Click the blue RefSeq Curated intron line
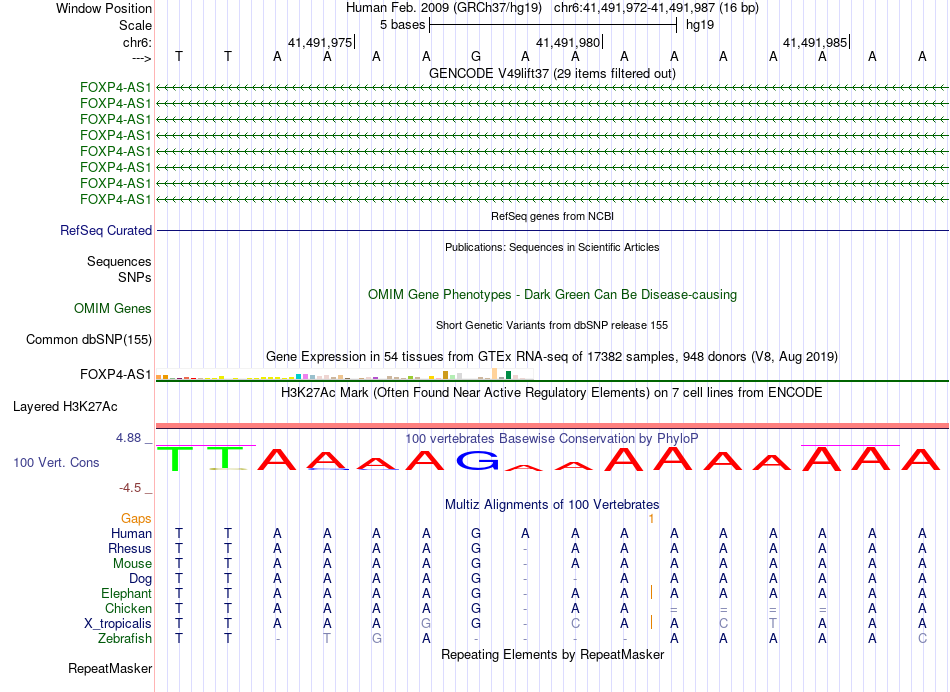The image size is (950, 692). point(552,230)
